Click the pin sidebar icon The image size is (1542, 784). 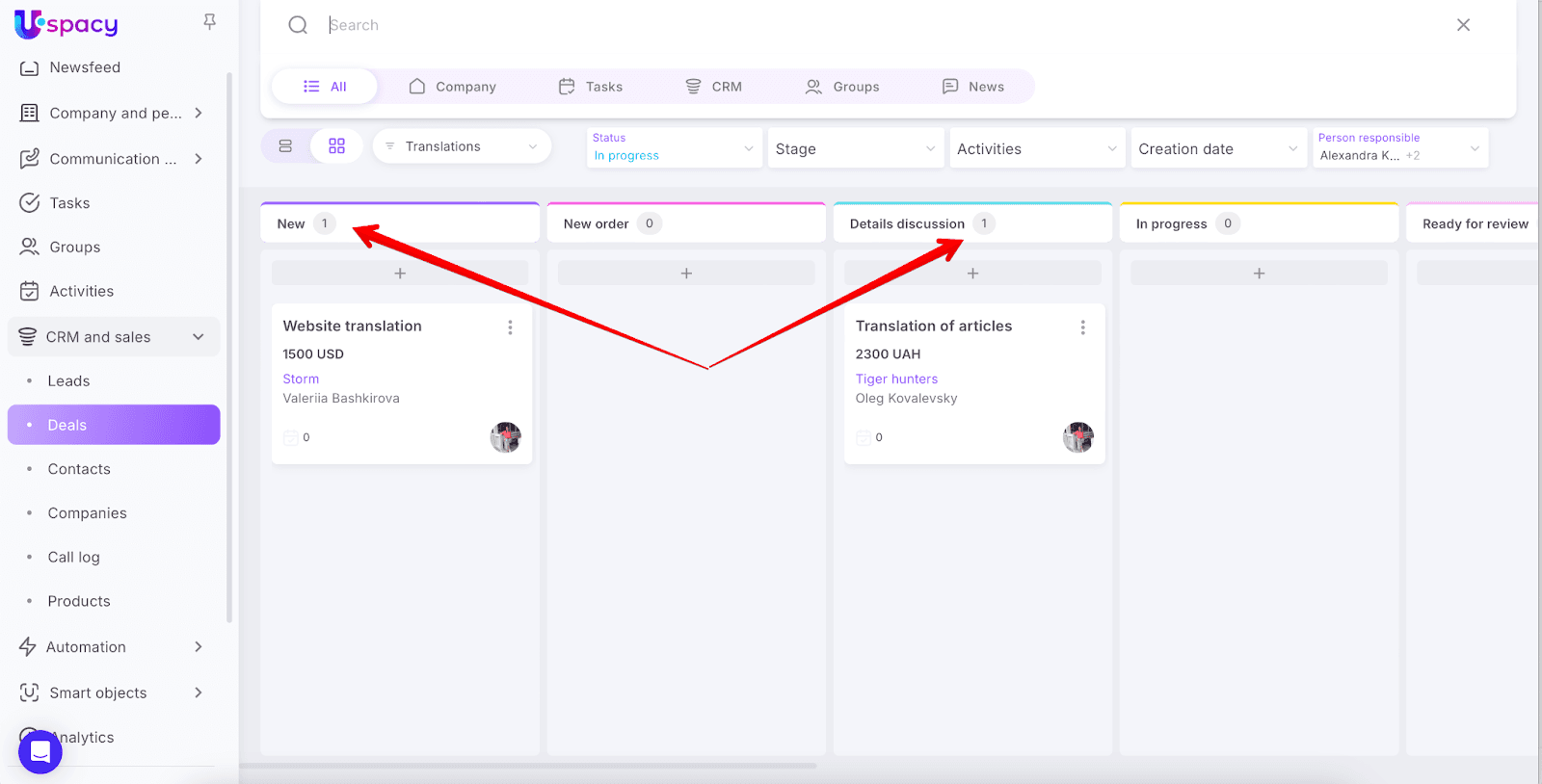tap(209, 21)
